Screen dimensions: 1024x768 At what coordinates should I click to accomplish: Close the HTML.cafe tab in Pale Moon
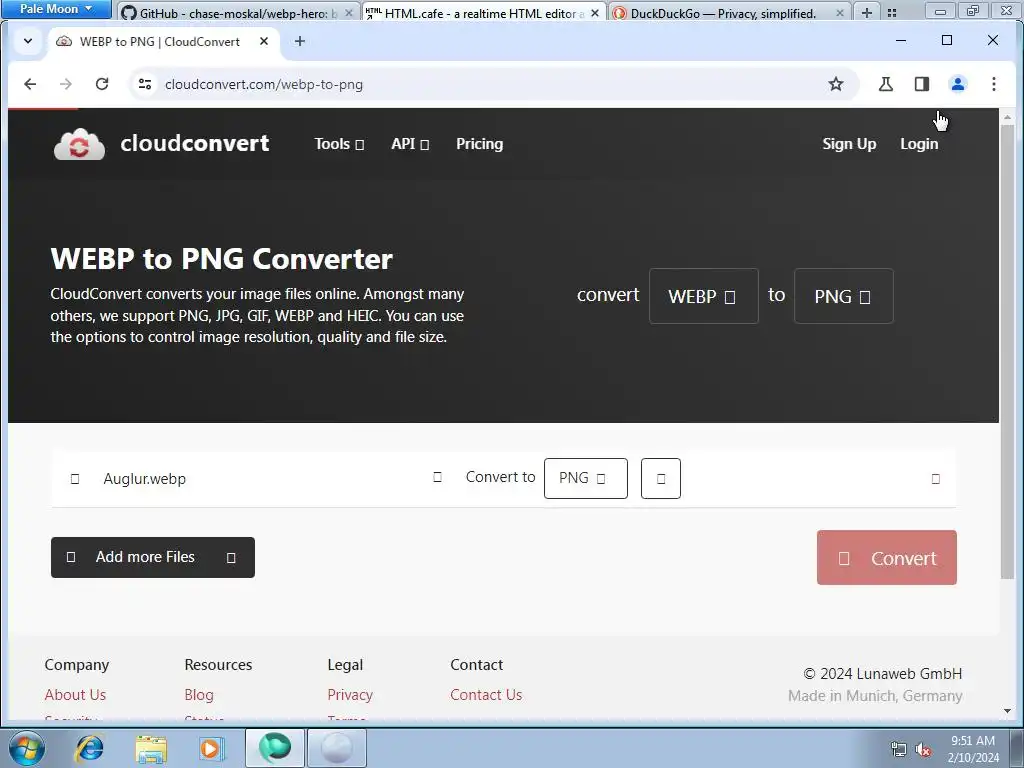pyautogui.click(x=595, y=13)
